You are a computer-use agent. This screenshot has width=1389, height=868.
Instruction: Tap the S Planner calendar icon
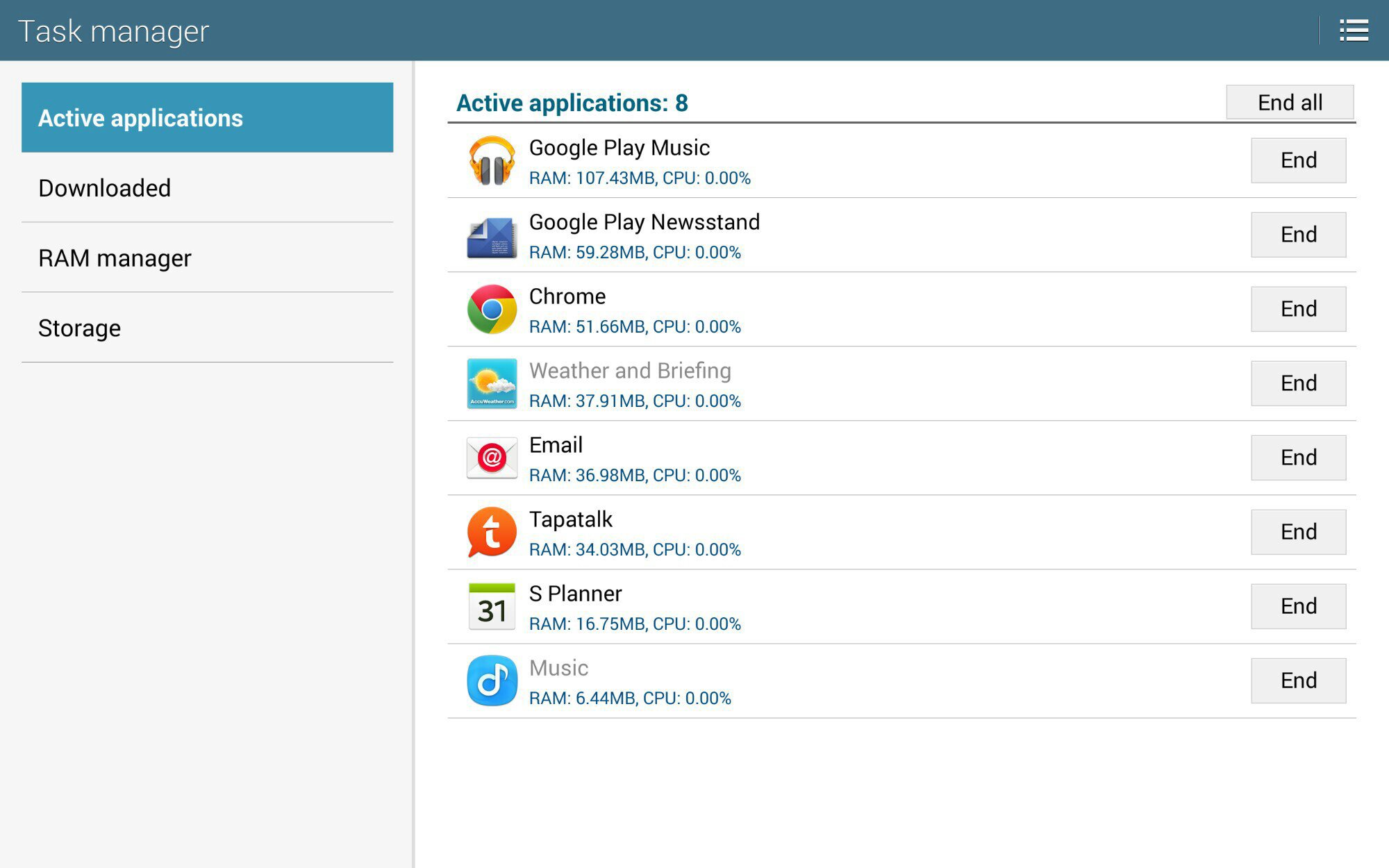492,606
